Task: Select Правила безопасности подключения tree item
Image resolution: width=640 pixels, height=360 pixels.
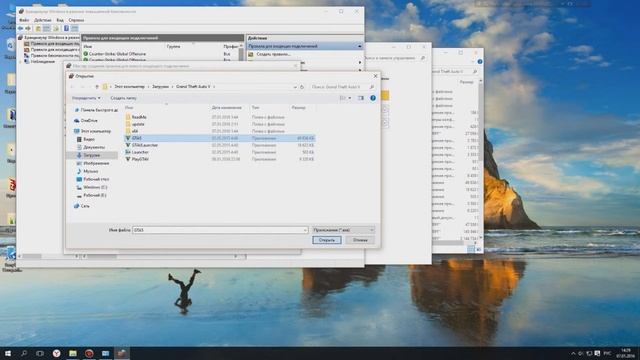Action: (x=51, y=55)
